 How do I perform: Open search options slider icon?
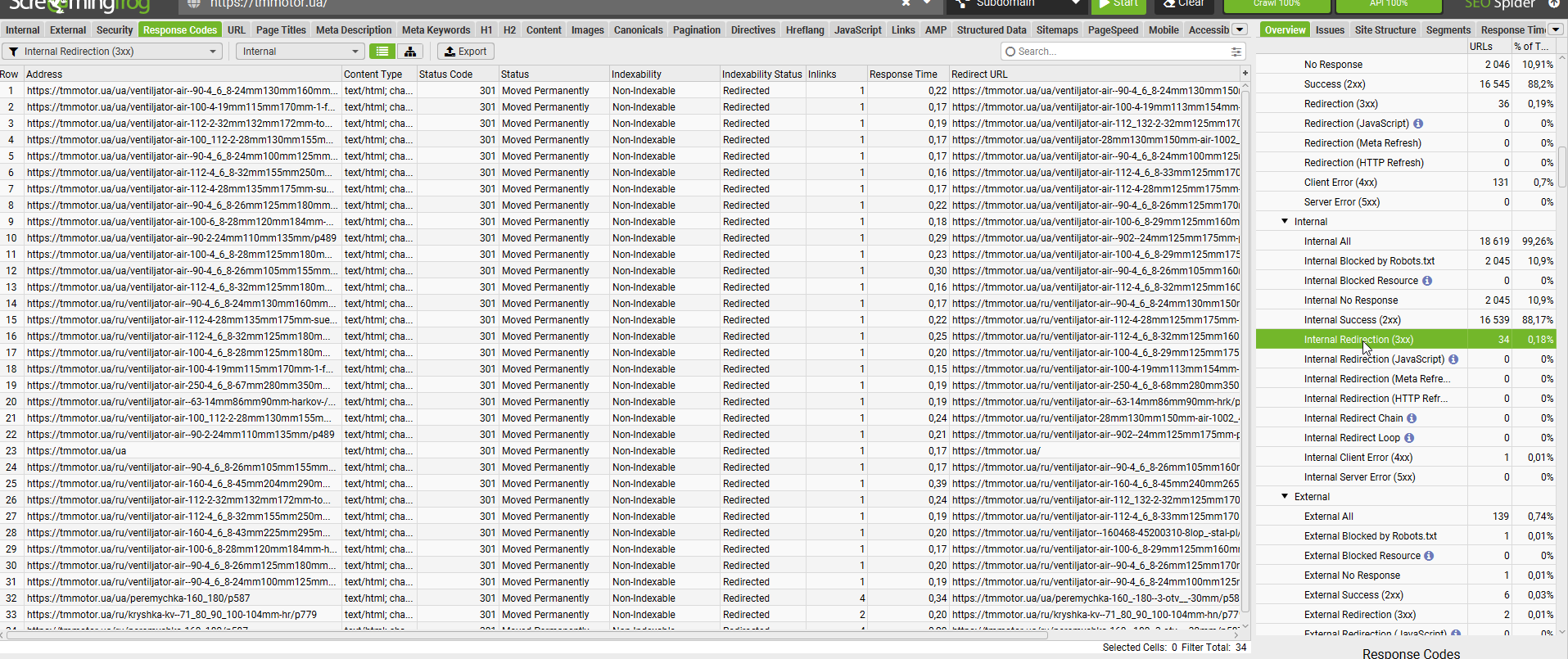(x=1236, y=52)
